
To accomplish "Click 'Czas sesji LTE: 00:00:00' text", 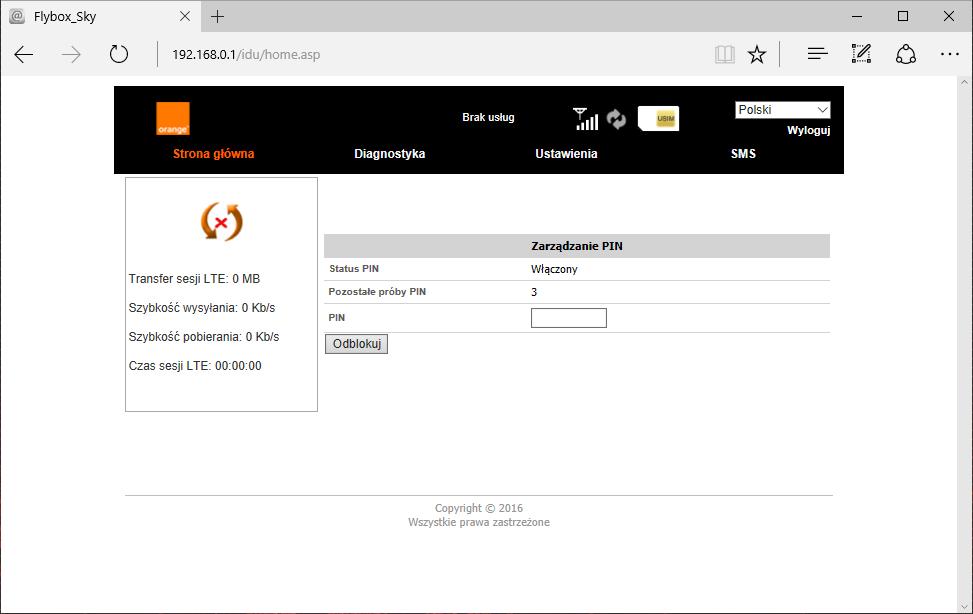I will [195, 366].
